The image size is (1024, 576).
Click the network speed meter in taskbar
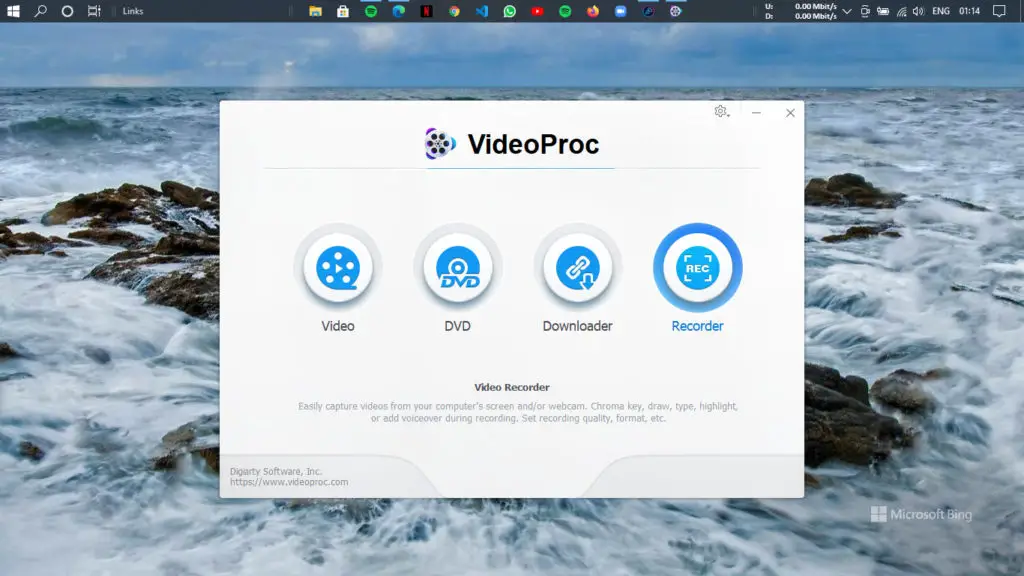click(x=801, y=11)
